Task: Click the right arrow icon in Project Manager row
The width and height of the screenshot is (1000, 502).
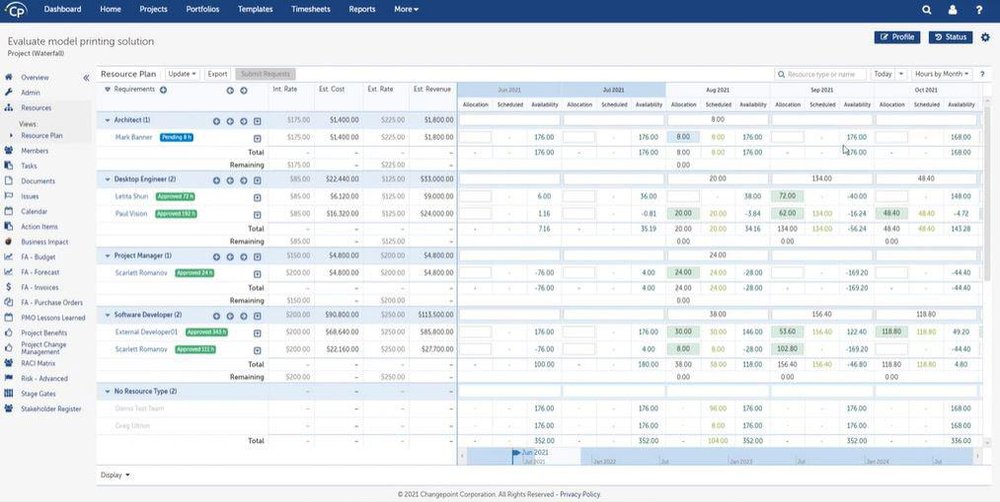Action: click(244, 257)
